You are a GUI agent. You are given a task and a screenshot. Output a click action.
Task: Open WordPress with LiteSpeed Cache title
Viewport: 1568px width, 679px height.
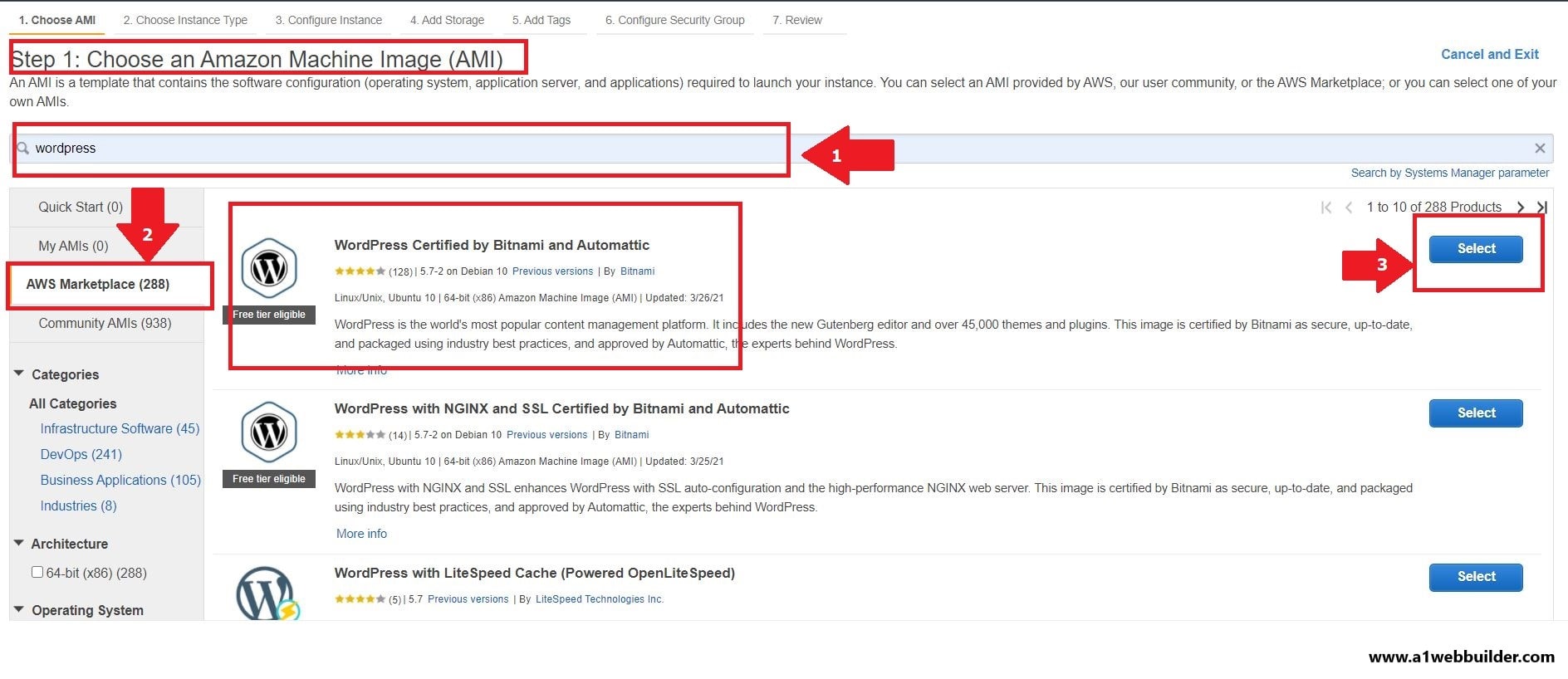[x=535, y=574]
